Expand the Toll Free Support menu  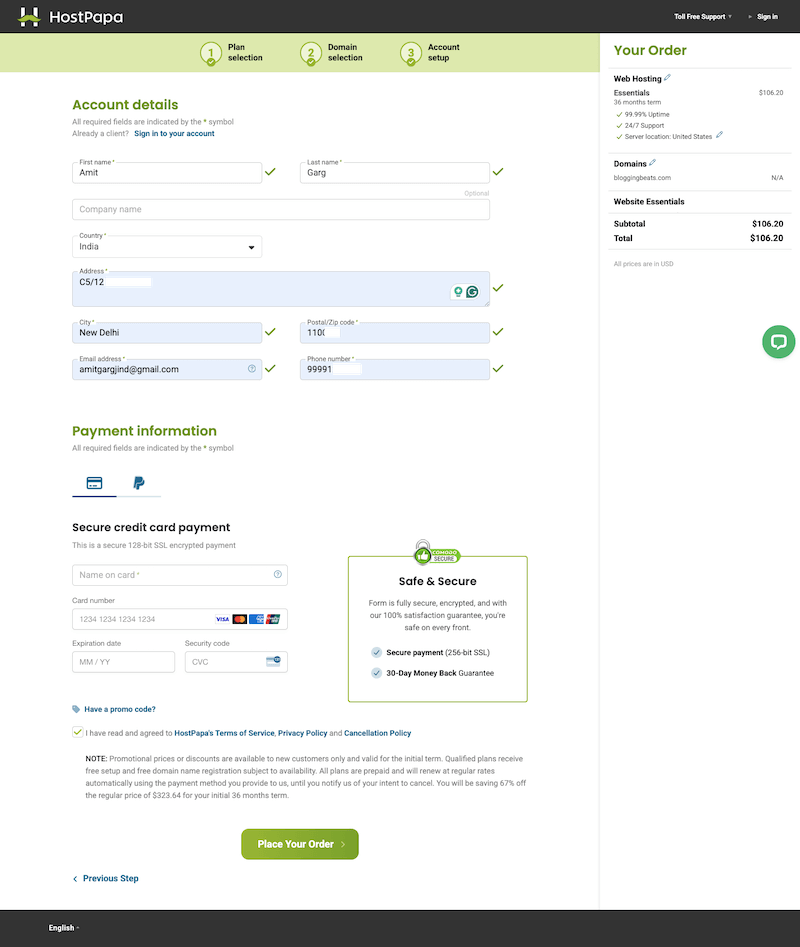[703, 17]
